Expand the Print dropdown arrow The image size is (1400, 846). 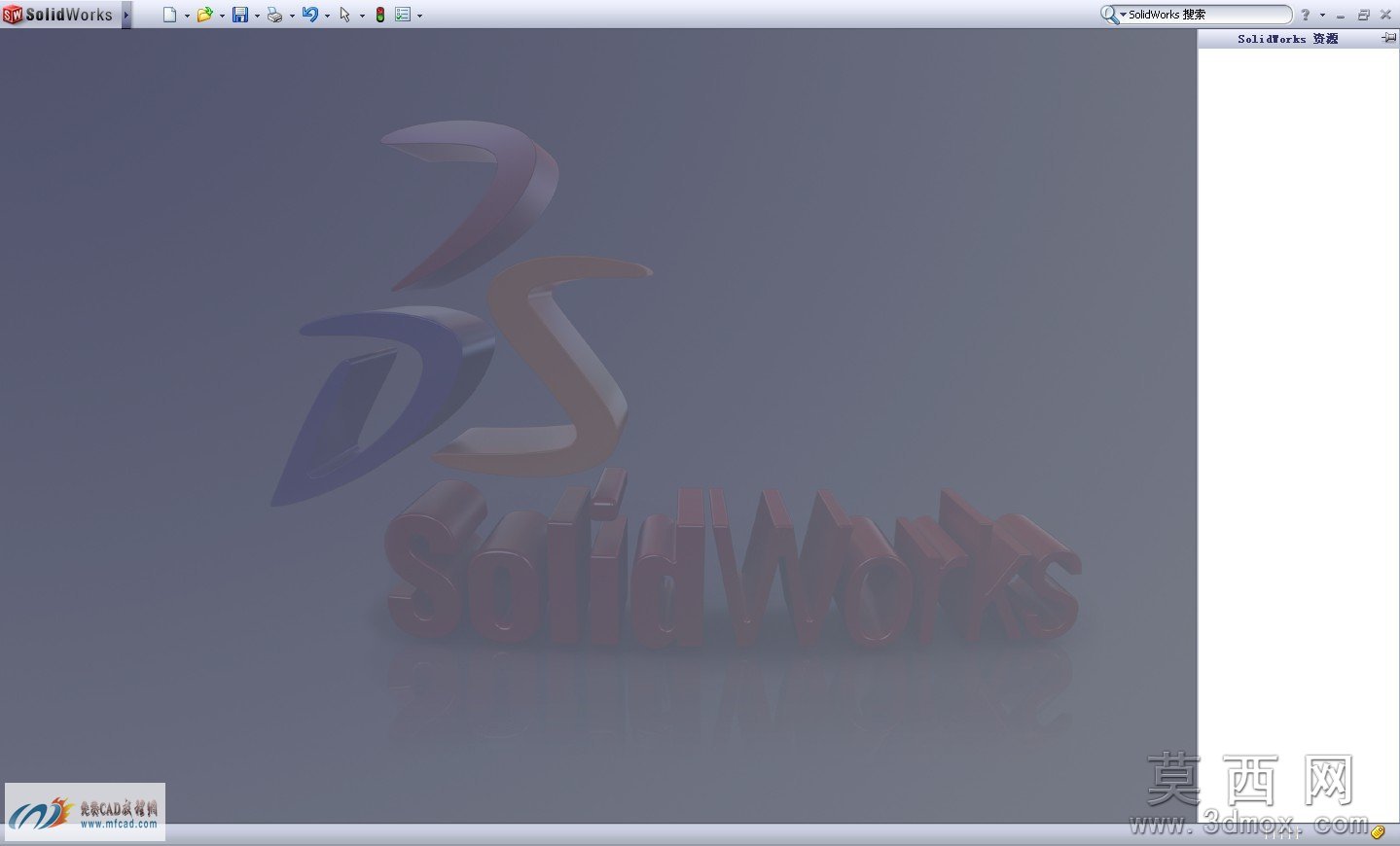292,16
